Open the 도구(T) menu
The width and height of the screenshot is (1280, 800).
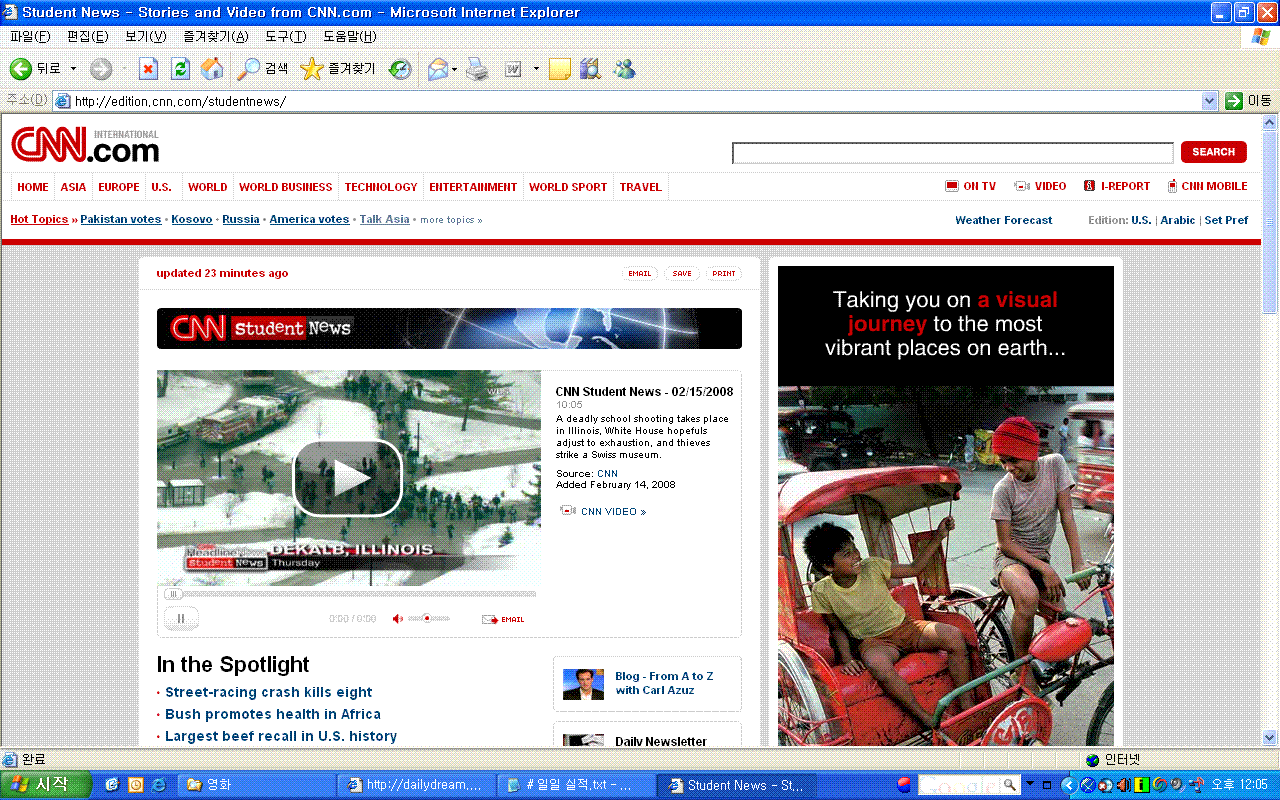(x=285, y=37)
